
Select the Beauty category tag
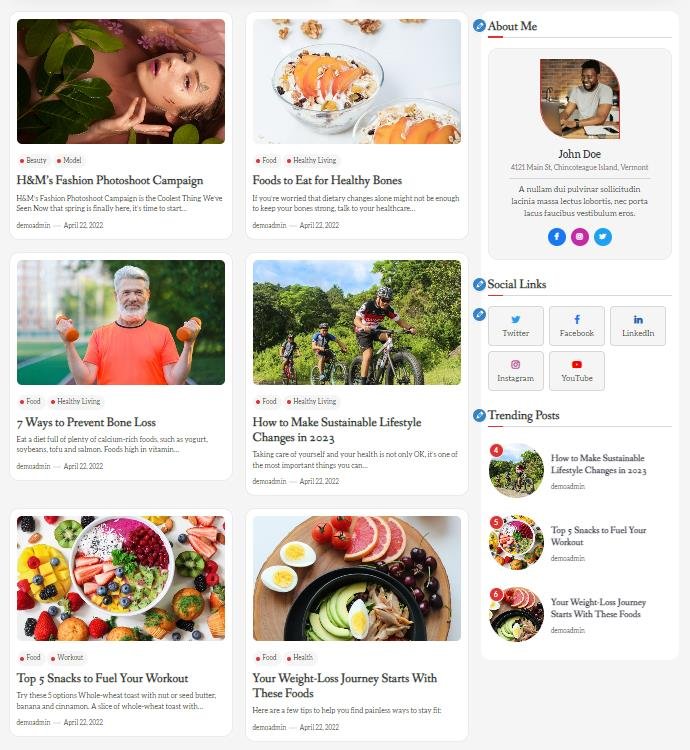click(33, 160)
